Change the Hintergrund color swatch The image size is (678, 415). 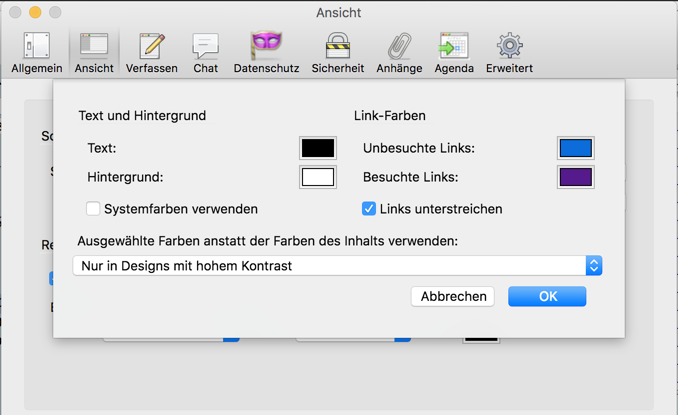318,177
